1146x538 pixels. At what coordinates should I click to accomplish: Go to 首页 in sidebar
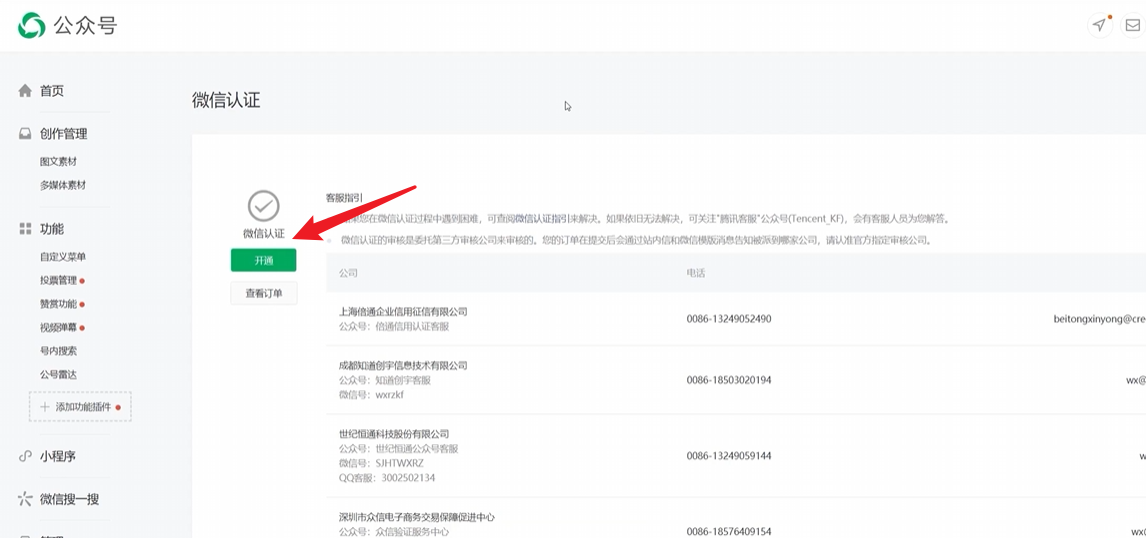pyautogui.click(x=52, y=91)
